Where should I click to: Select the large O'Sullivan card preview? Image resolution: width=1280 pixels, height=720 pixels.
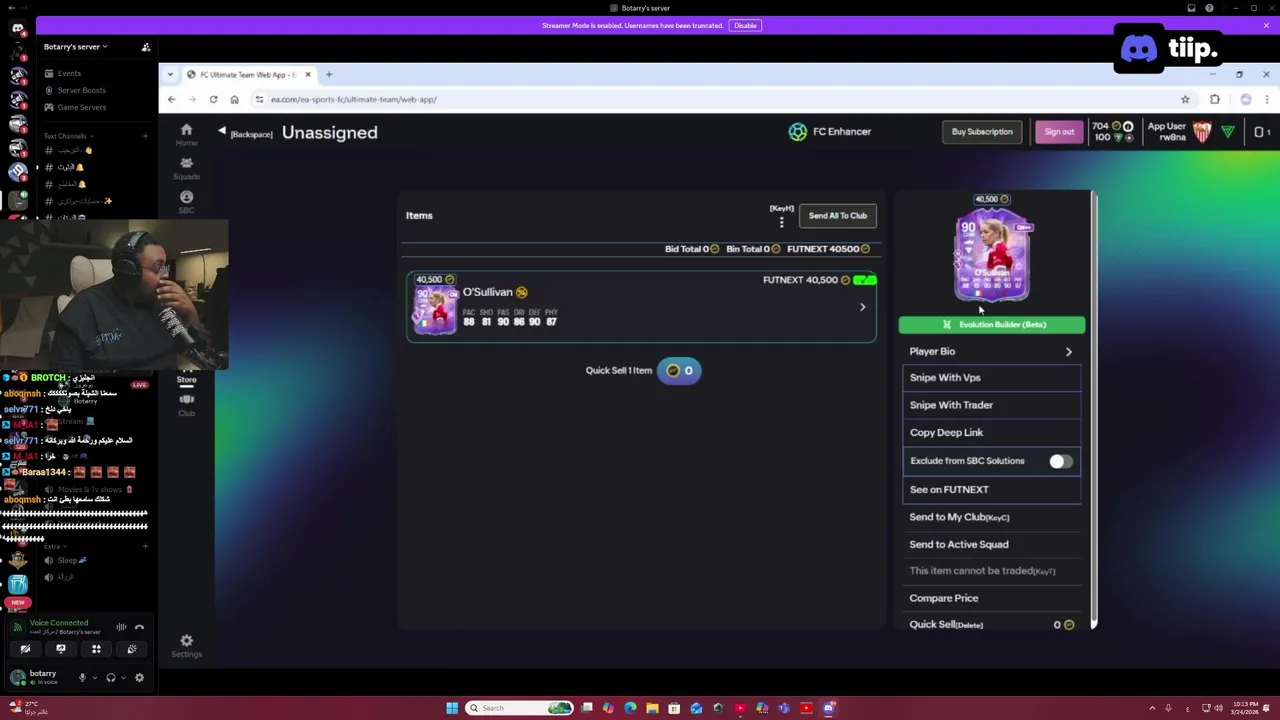[x=991, y=255]
